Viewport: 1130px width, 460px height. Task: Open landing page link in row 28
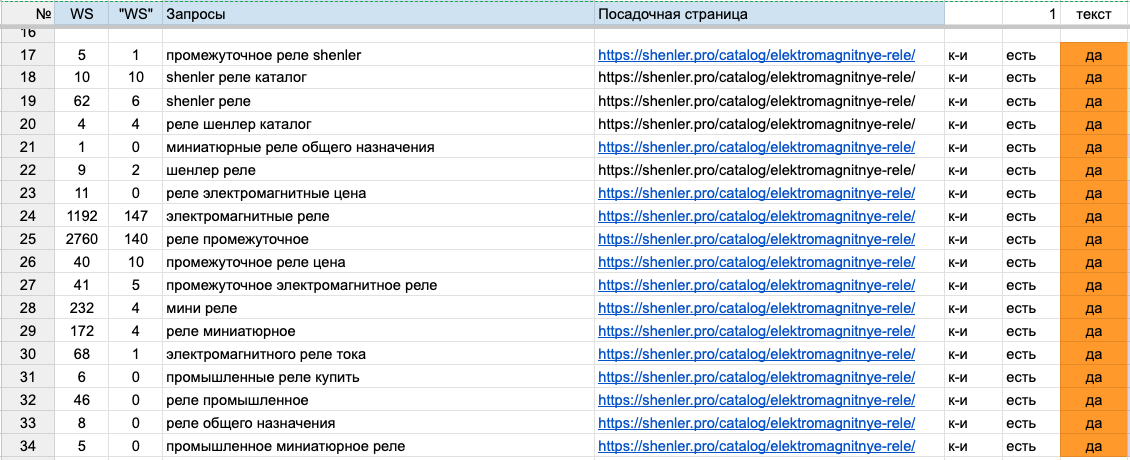coord(757,309)
